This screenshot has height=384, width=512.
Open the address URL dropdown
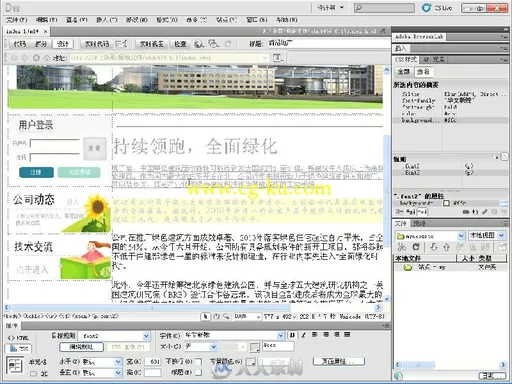(265, 58)
